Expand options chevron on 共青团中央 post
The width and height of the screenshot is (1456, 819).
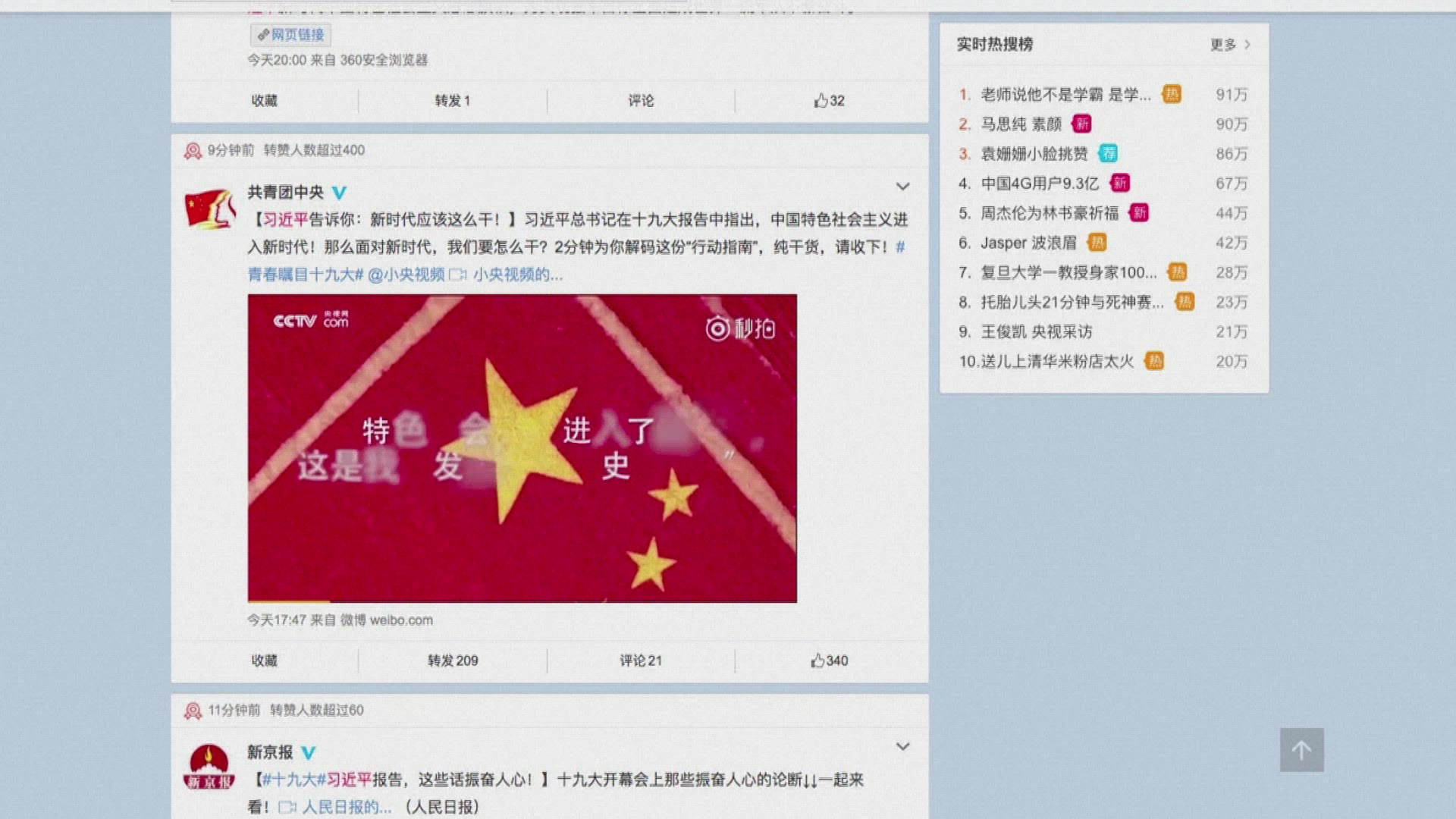[902, 186]
